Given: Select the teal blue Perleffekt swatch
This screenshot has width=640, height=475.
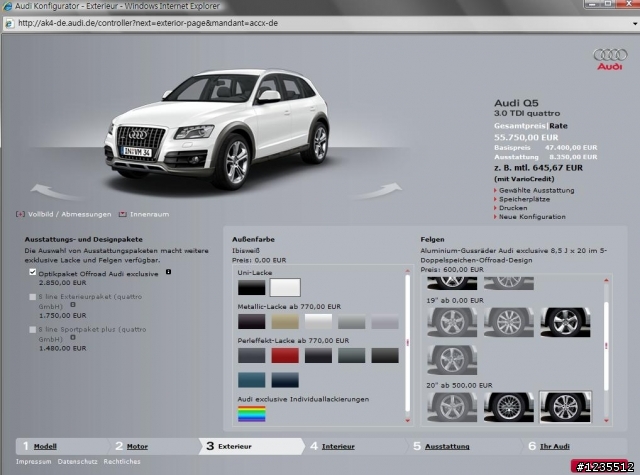Looking at the screenshot, I should pos(251,380).
